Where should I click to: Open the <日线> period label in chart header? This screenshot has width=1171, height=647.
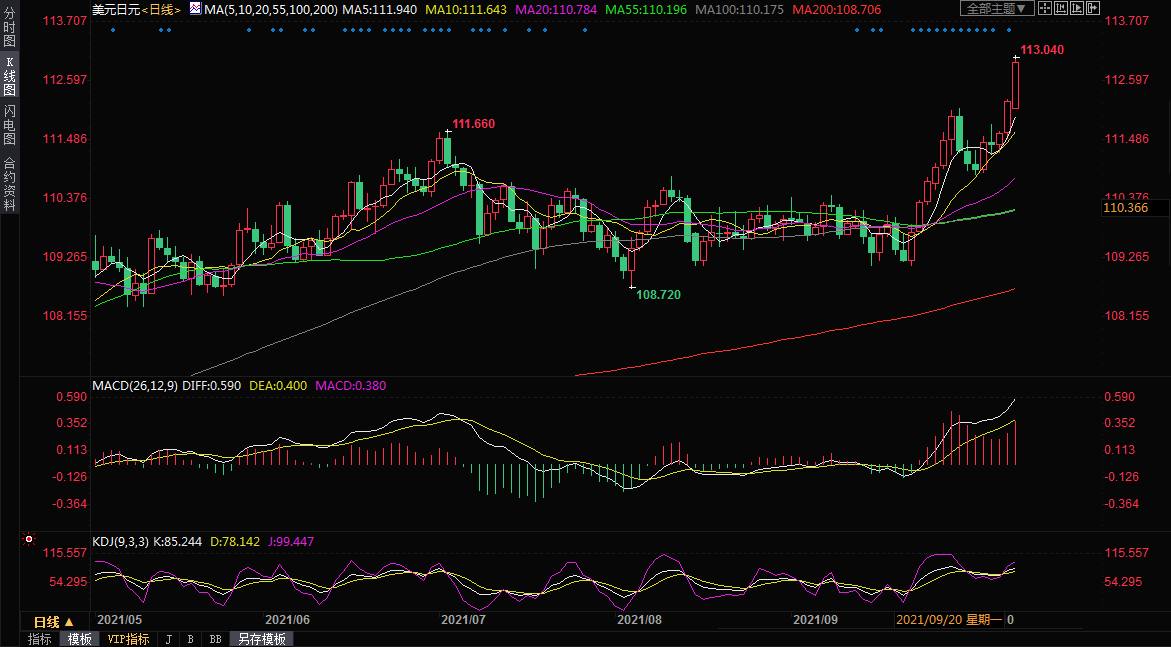pyautogui.click(x=160, y=9)
